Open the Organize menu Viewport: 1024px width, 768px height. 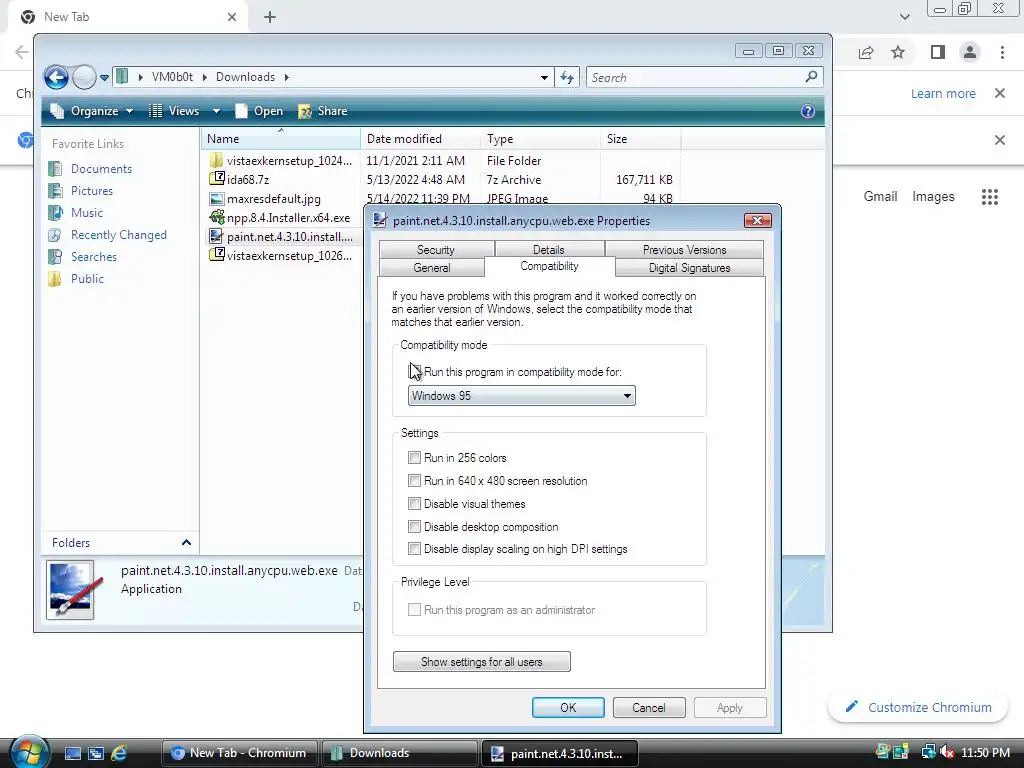pos(92,111)
